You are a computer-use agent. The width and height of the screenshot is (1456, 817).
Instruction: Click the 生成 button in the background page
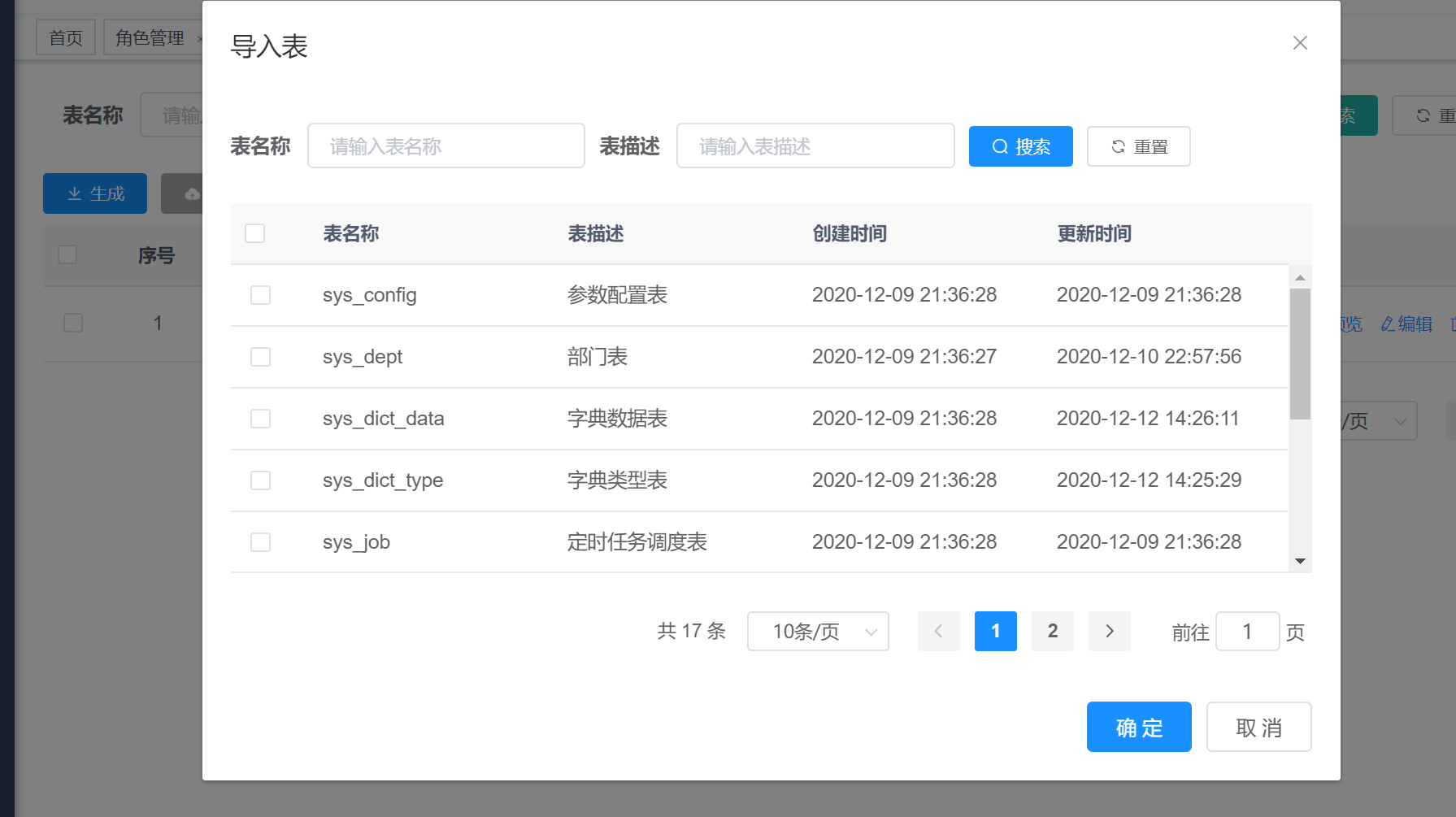point(95,193)
